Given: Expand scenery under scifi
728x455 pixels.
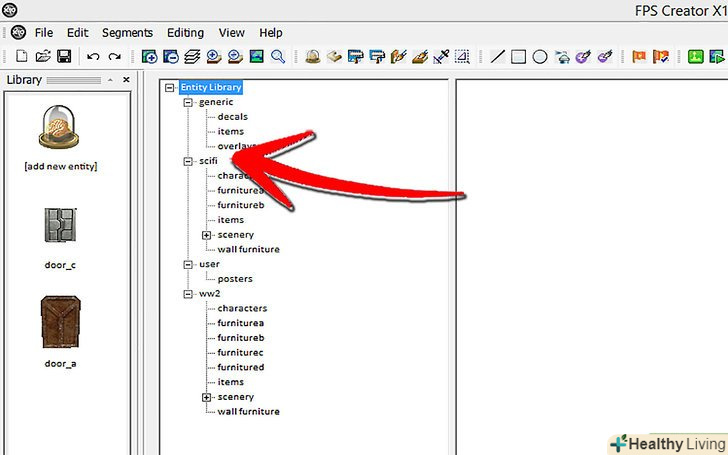Looking at the screenshot, I should point(207,235).
